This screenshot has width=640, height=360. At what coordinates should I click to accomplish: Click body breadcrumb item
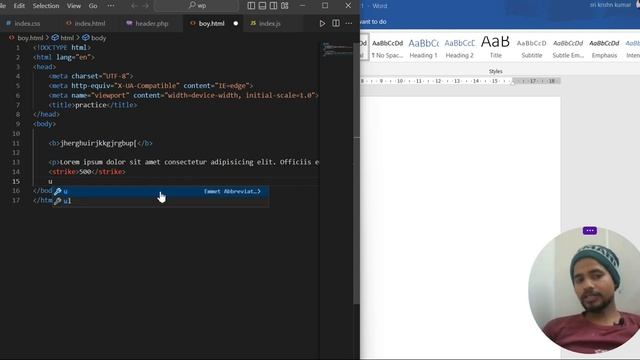[98, 38]
